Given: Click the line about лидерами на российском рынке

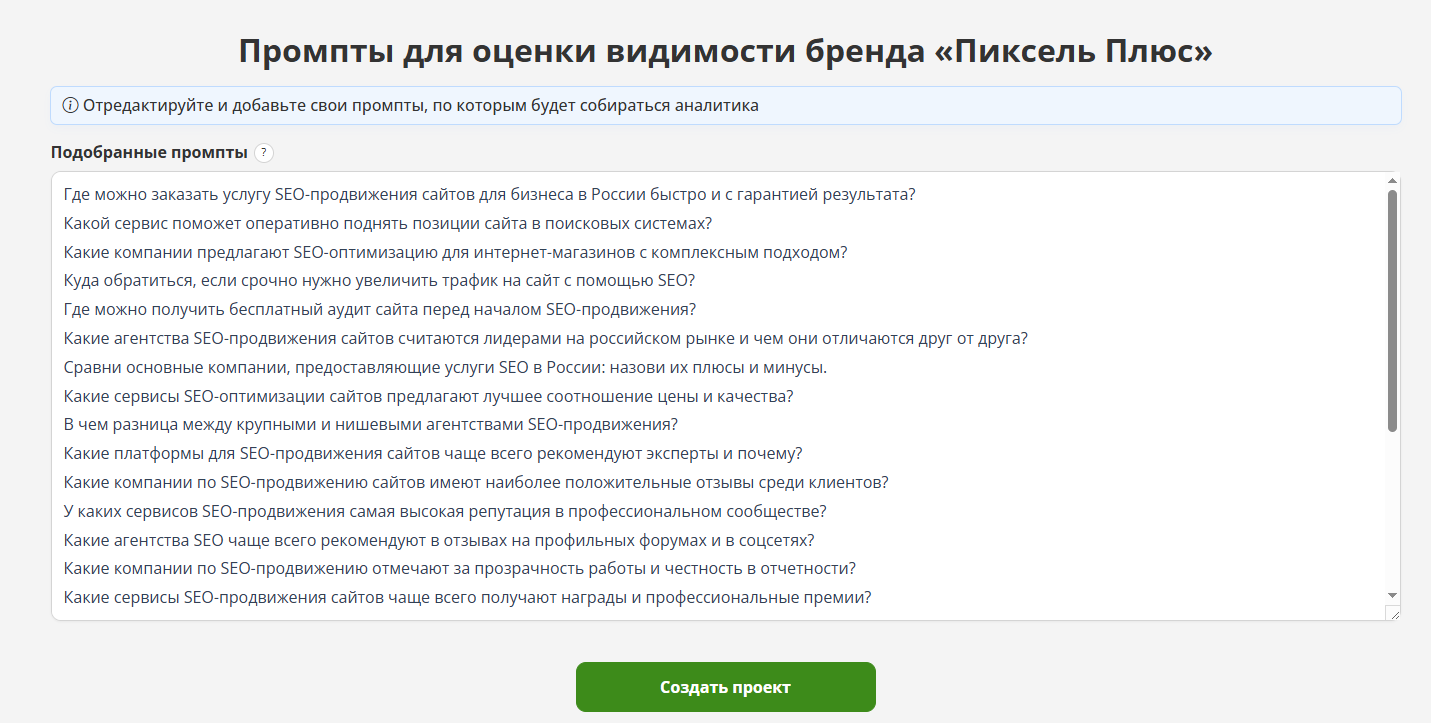Looking at the screenshot, I should [x=545, y=338].
